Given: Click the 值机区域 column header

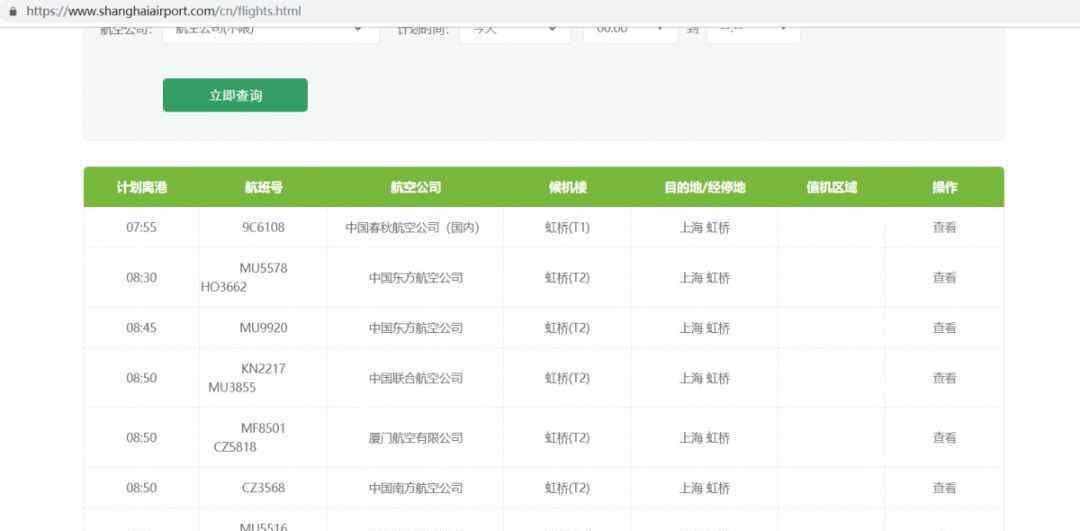Looking at the screenshot, I should tap(831, 187).
